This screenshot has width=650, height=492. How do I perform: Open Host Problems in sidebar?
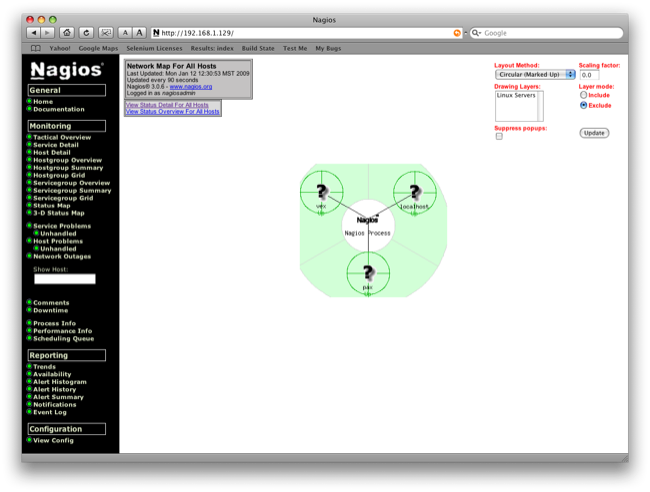(x=58, y=241)
